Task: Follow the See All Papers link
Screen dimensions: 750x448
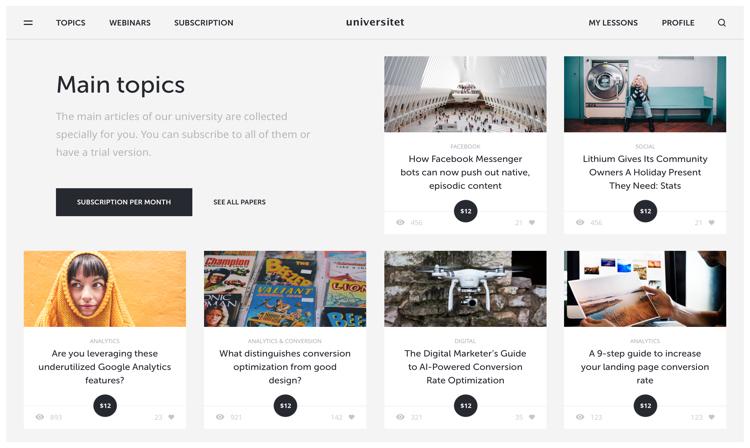Action: (240, 202)
